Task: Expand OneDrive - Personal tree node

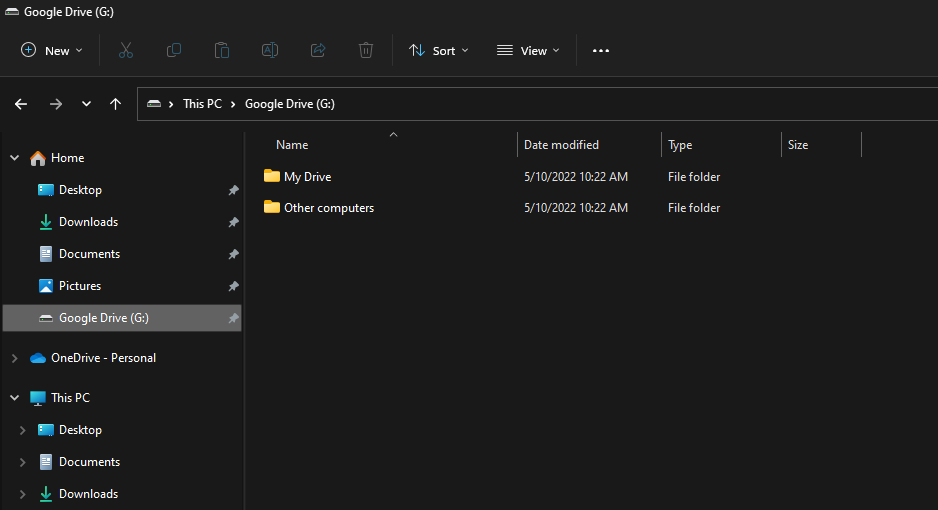Action: tap(15, 358)
